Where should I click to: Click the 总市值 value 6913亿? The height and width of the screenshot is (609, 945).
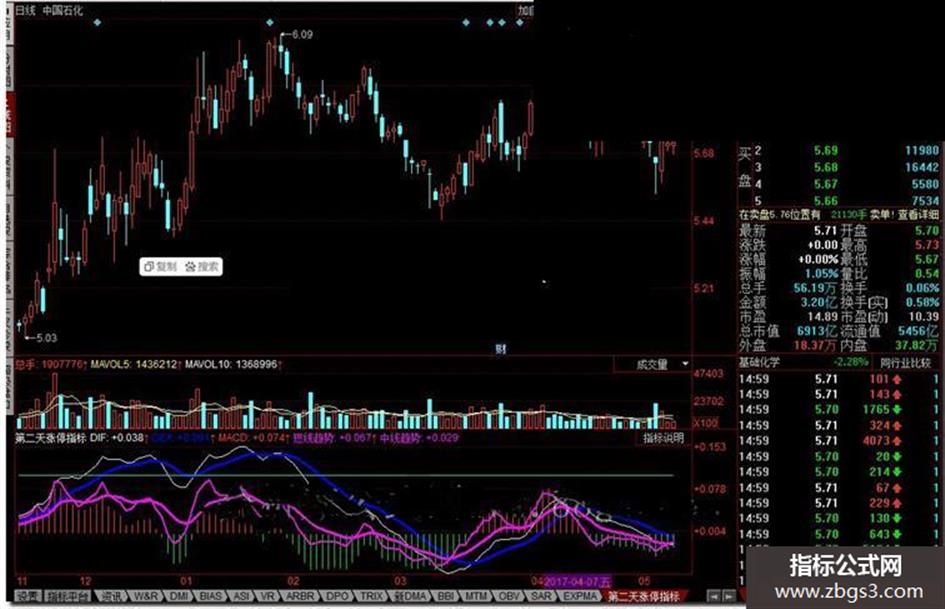pyautogui.click(x=817, y=331)
